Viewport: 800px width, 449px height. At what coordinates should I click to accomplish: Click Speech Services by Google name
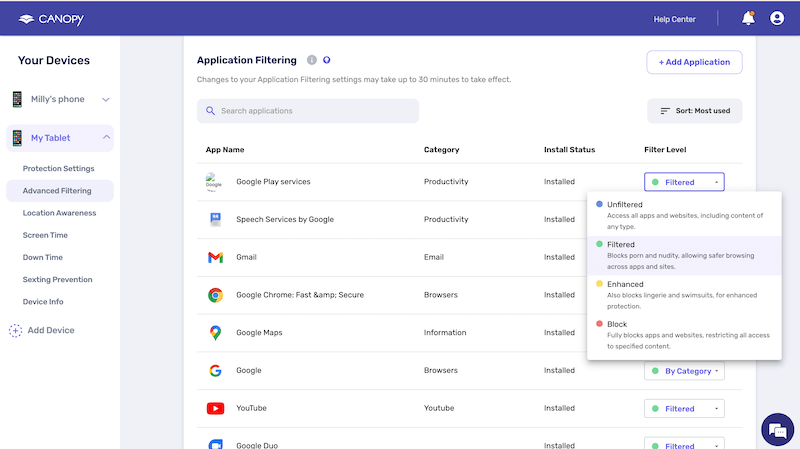285,219
